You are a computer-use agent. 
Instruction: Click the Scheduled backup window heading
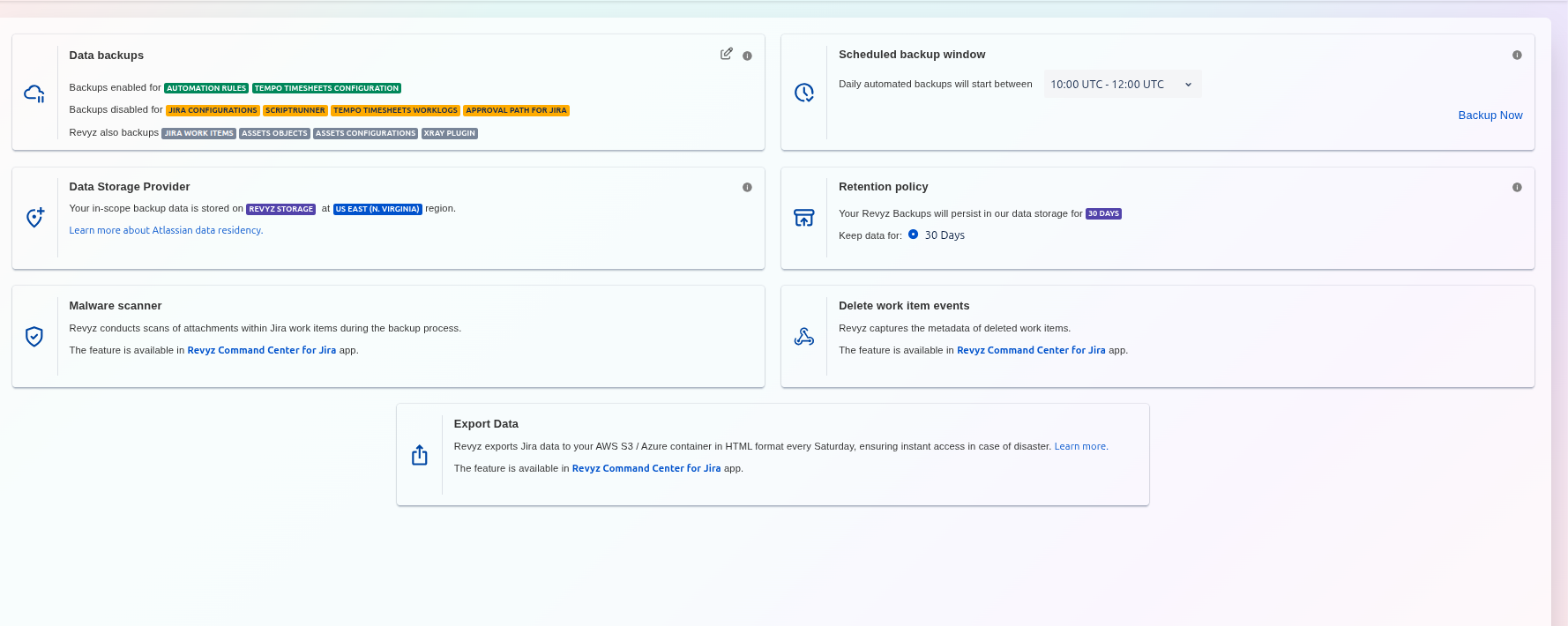coord(912,55)
